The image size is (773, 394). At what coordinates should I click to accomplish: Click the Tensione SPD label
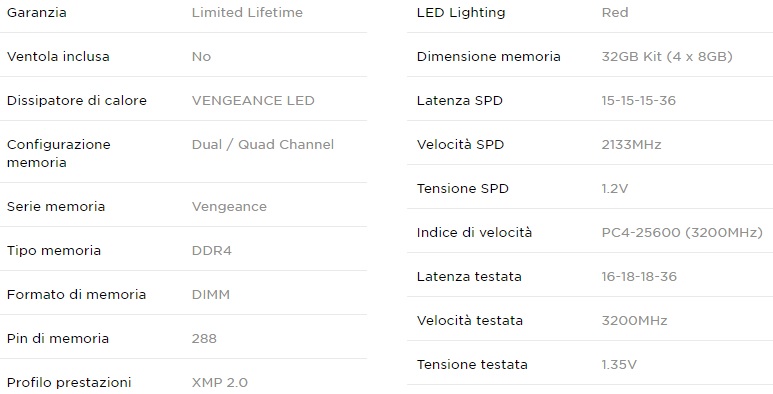tap(462, 188)
